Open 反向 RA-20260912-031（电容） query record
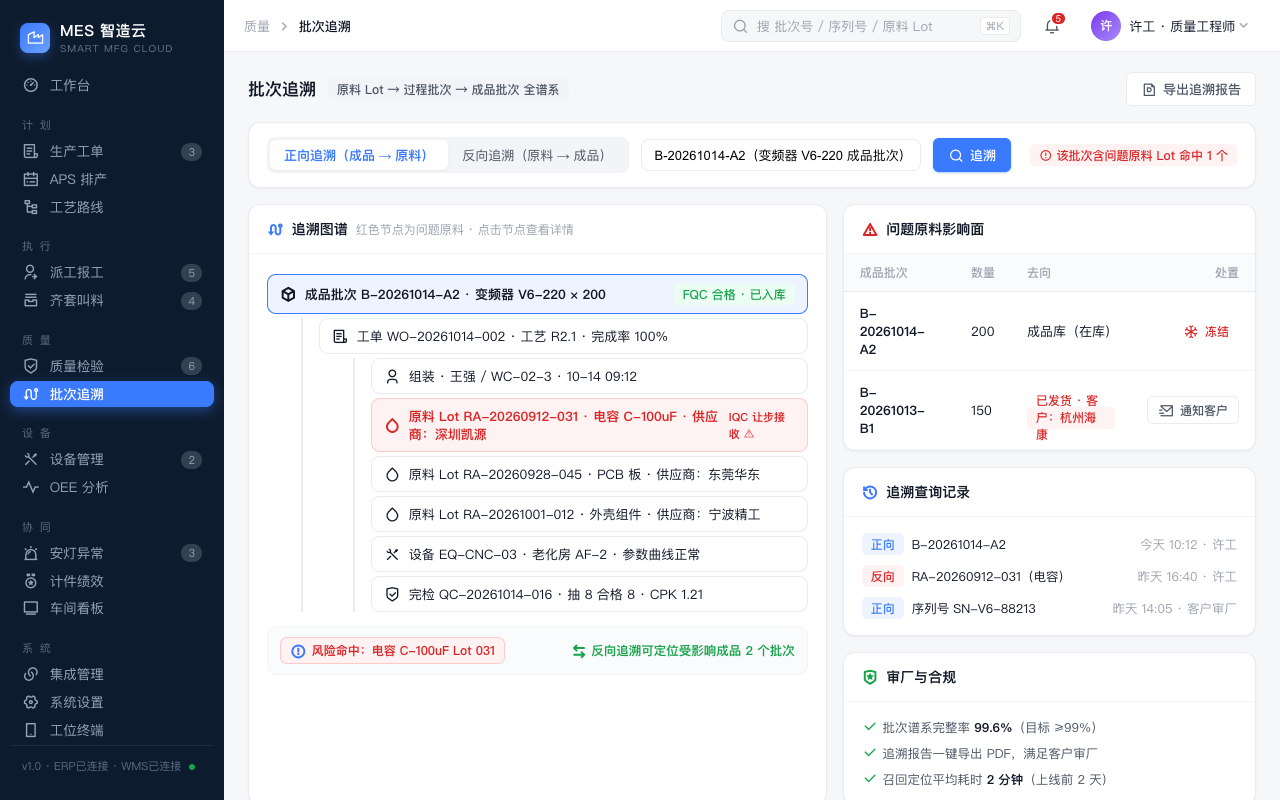The height and width of the screenshot is (800, 1280). (1049, 576)
